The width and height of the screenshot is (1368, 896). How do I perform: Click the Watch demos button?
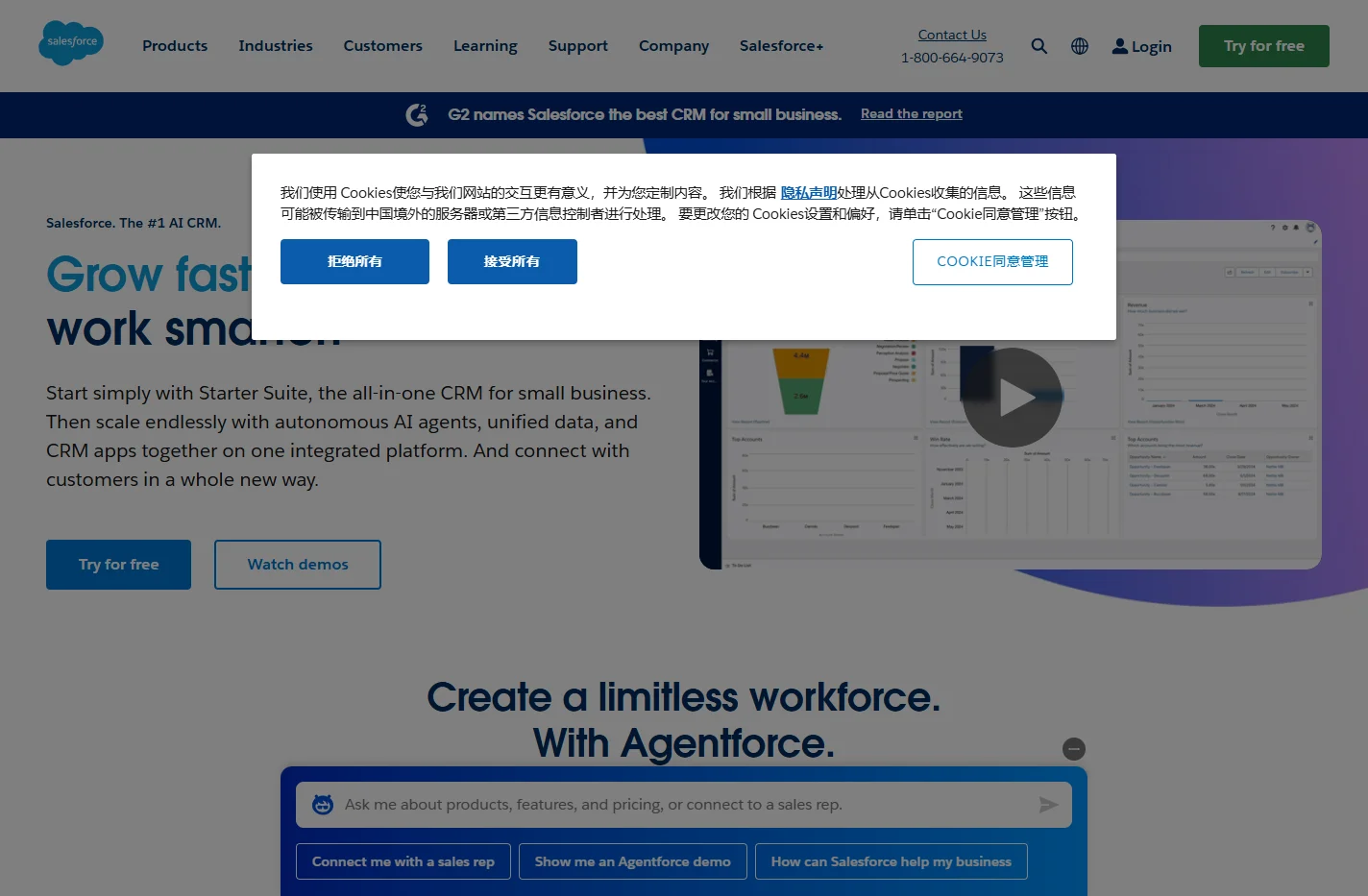(x=298, y=565)
